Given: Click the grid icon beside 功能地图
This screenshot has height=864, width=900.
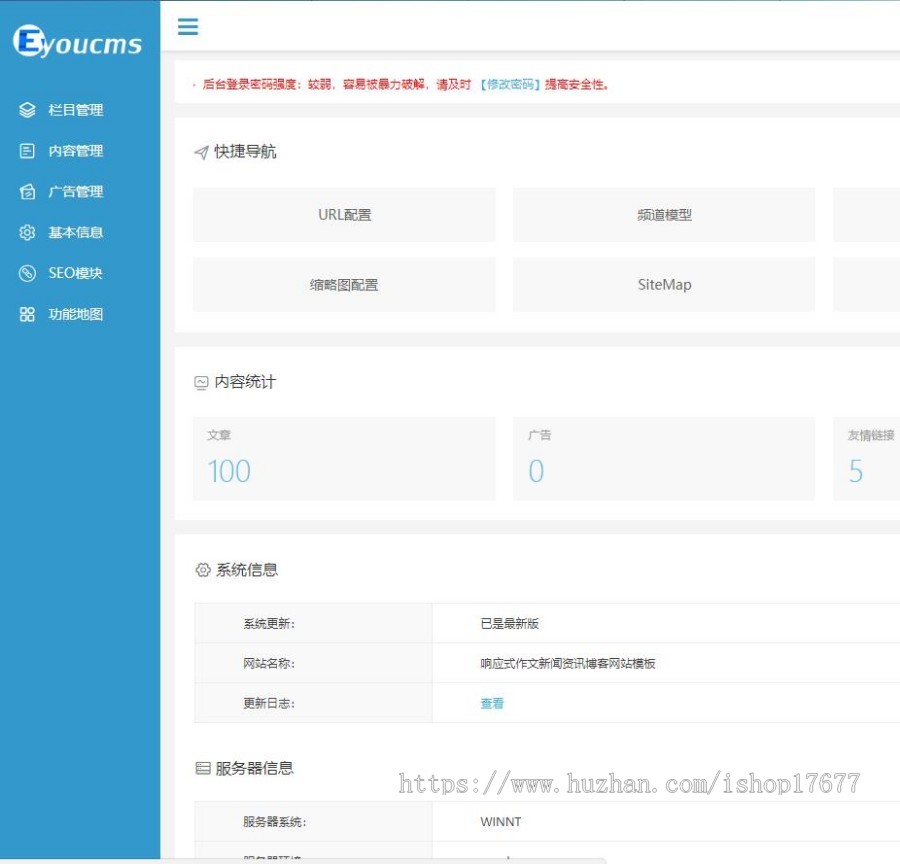Looking at the screenshot, I should click(27, 314).
